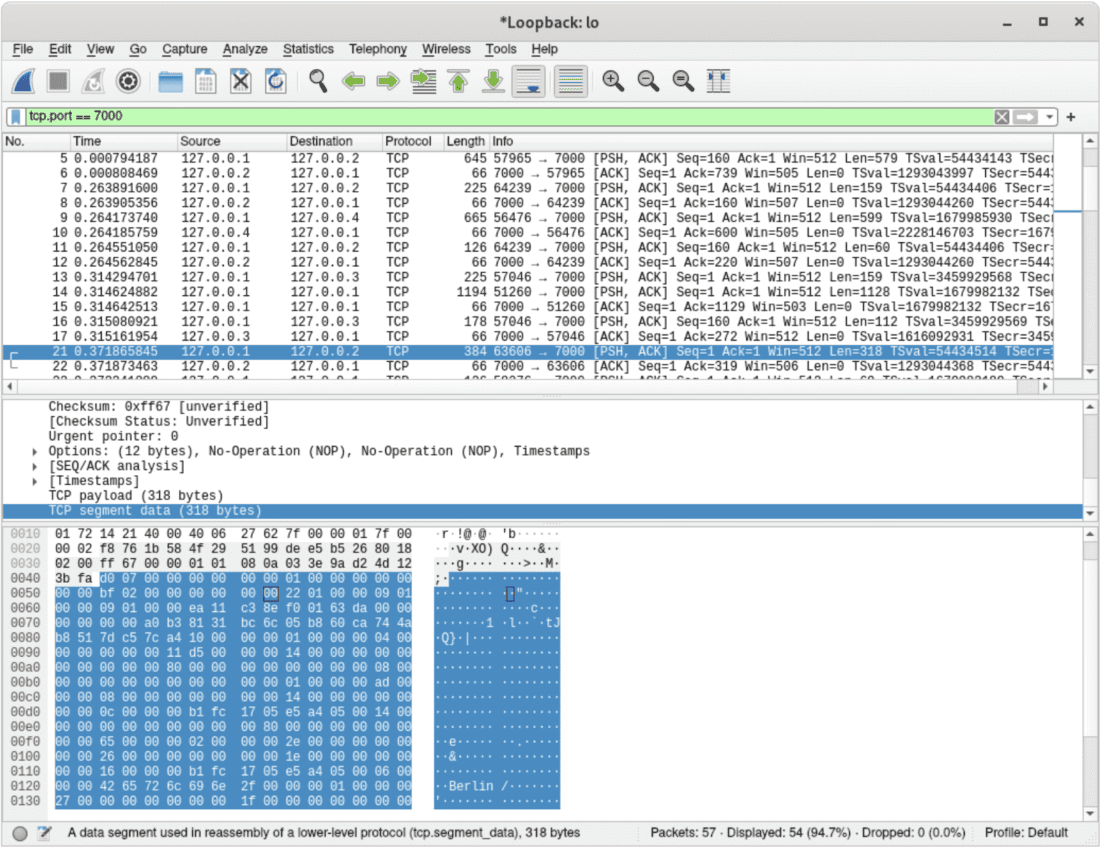Toggle packet list colorization
This screenshot has height=847, width=1100.
[x=570, y=81]
